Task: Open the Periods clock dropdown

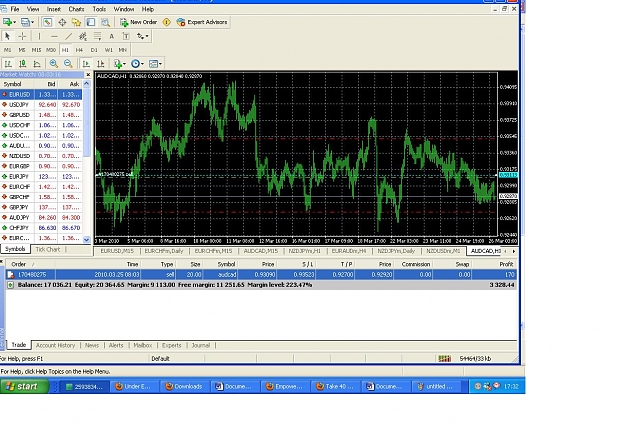Action: [x=137, y=64]
